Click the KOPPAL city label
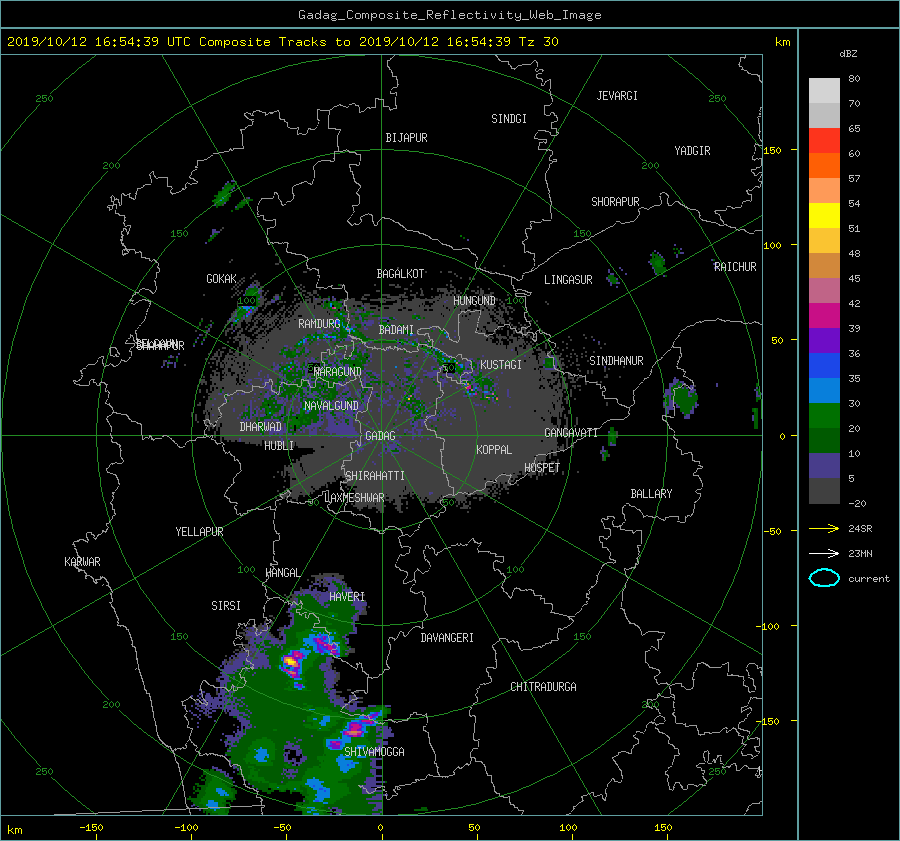 tap(494, 450)
